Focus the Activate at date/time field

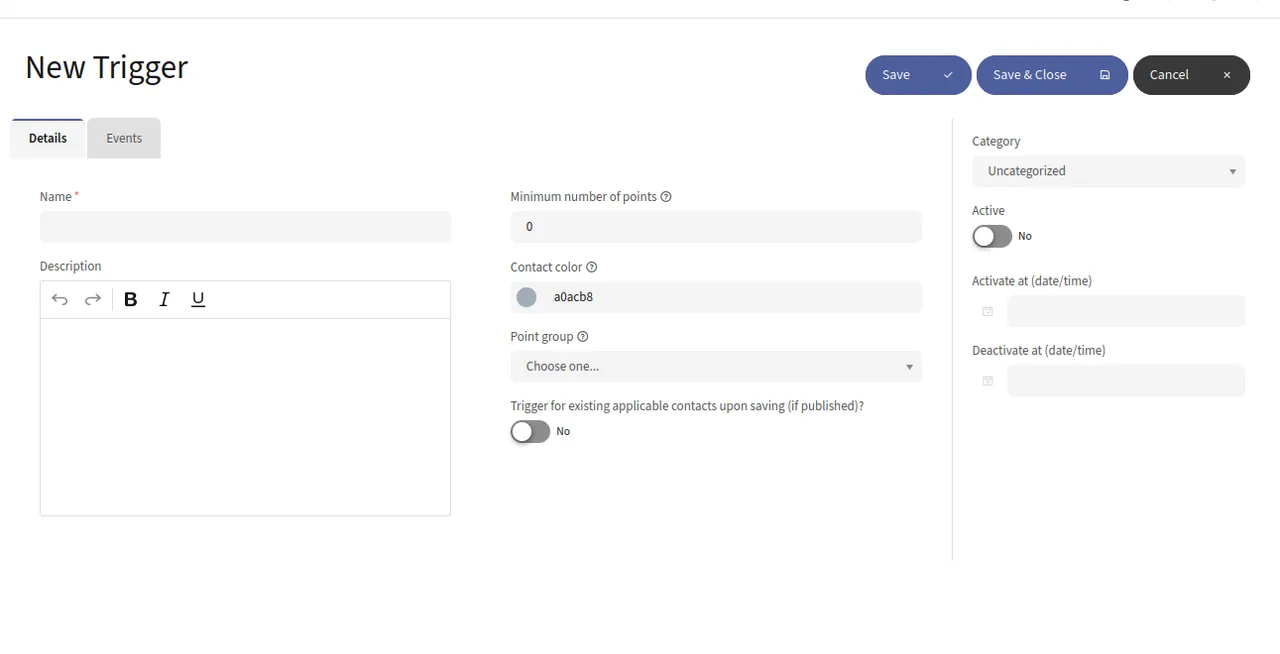pos(1126,311)
